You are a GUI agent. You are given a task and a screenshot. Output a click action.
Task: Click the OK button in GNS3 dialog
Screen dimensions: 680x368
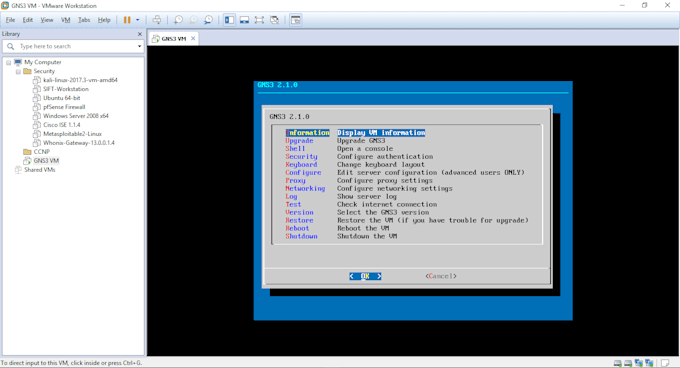point(365,276)
